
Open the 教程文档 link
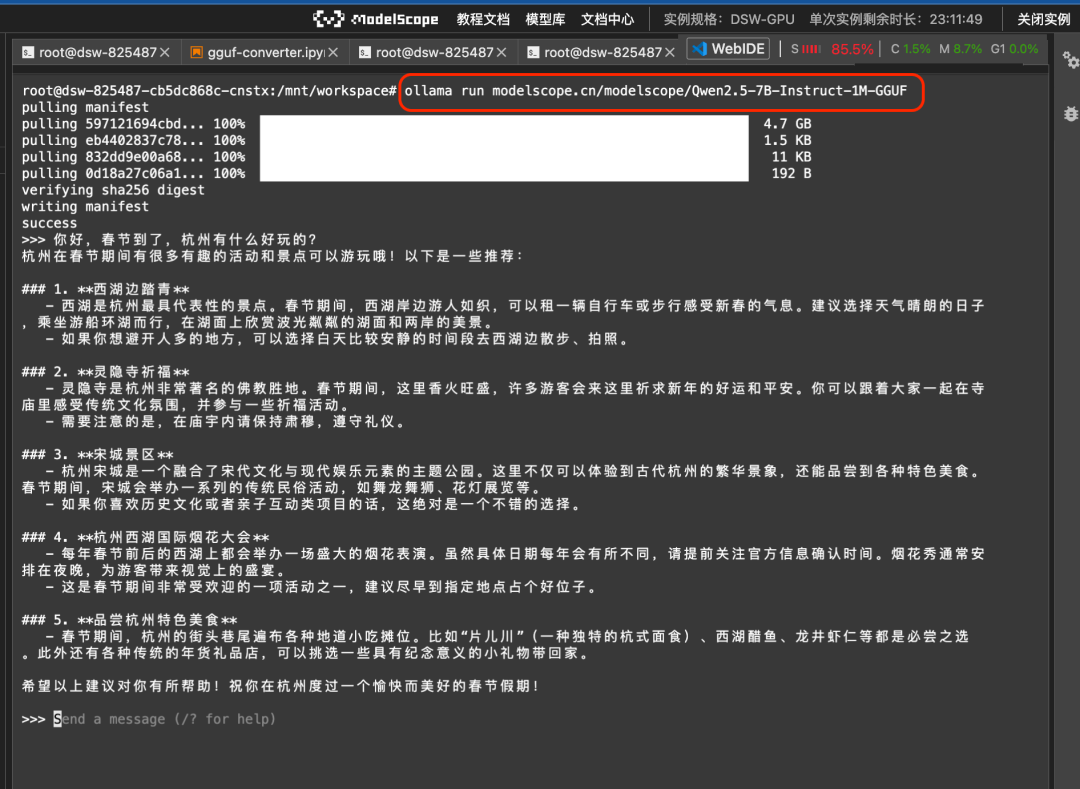click(x=483, y=19)
